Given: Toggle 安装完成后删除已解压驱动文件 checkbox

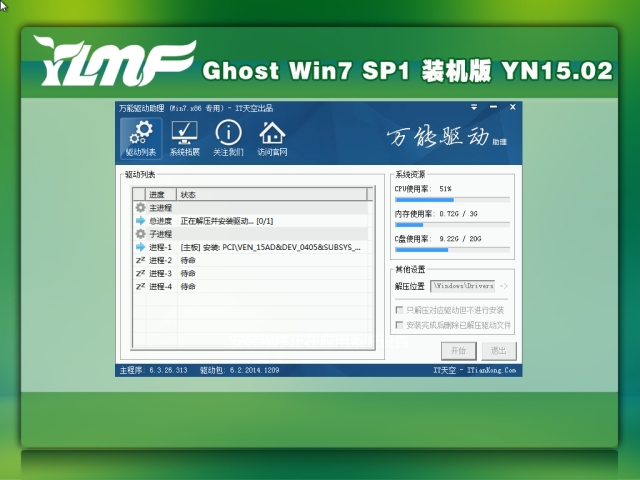Looking at the screenshot, I should pyautogui.click(x=400, y=325).
